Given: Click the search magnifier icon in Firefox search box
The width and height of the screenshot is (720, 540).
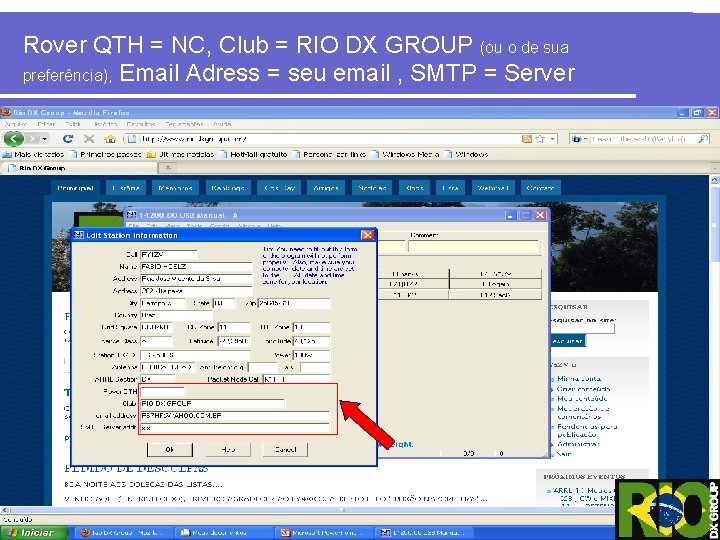Looking at the screenshot, I should click(x=703, y=139).
